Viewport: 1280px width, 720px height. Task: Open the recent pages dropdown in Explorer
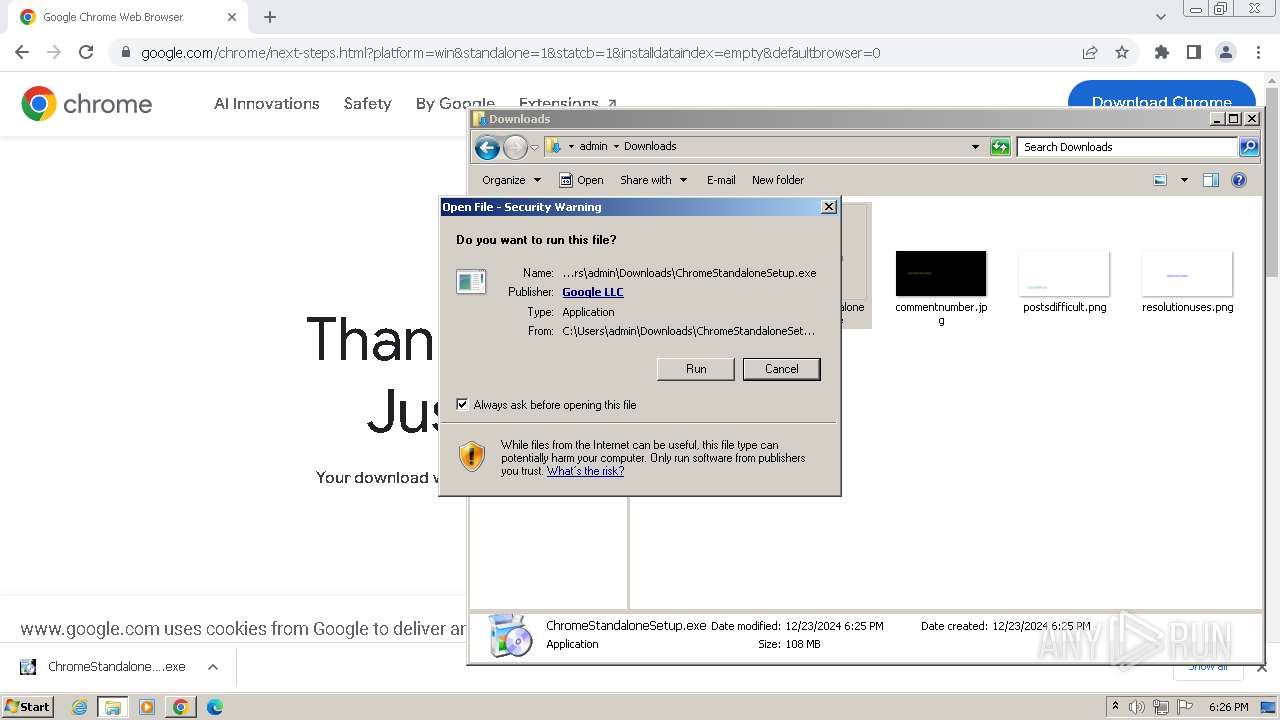click(535, 147)
